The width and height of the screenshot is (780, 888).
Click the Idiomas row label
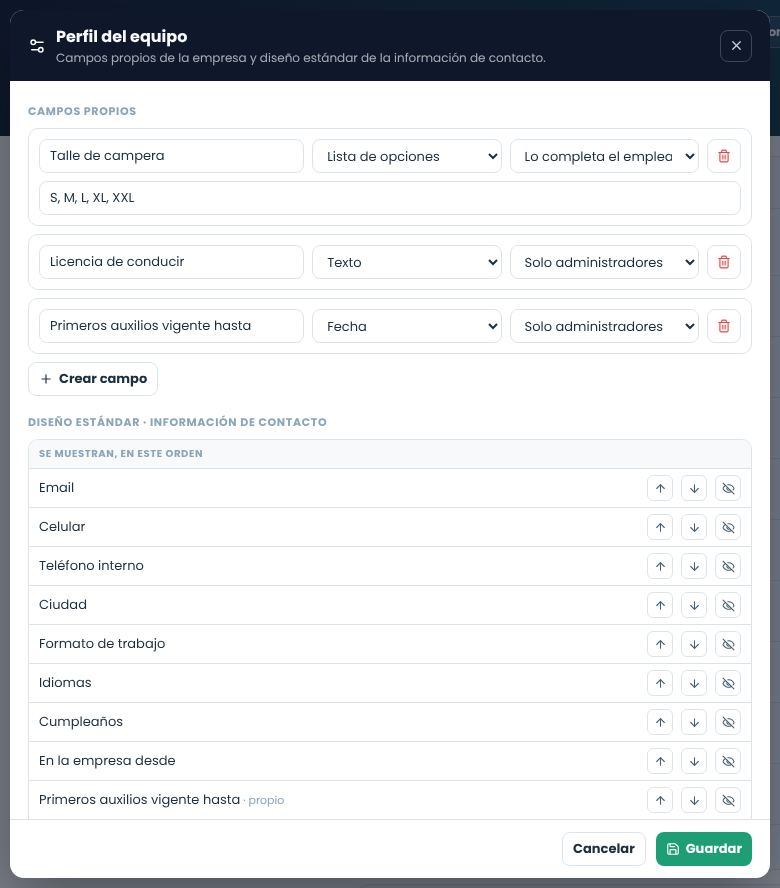tap(65, 682)
